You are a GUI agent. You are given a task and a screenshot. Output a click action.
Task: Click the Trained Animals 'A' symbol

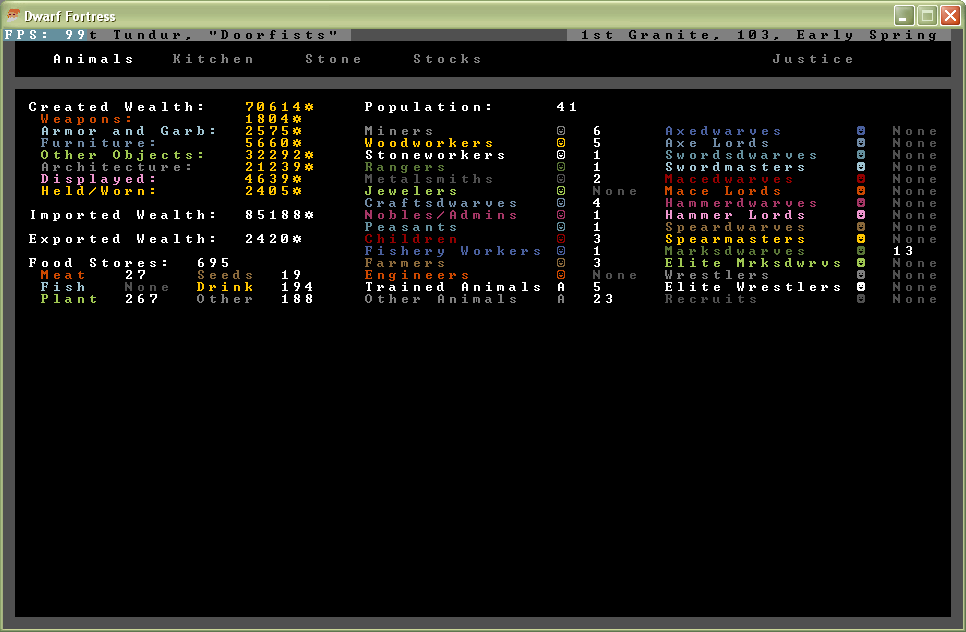point(561,287)
